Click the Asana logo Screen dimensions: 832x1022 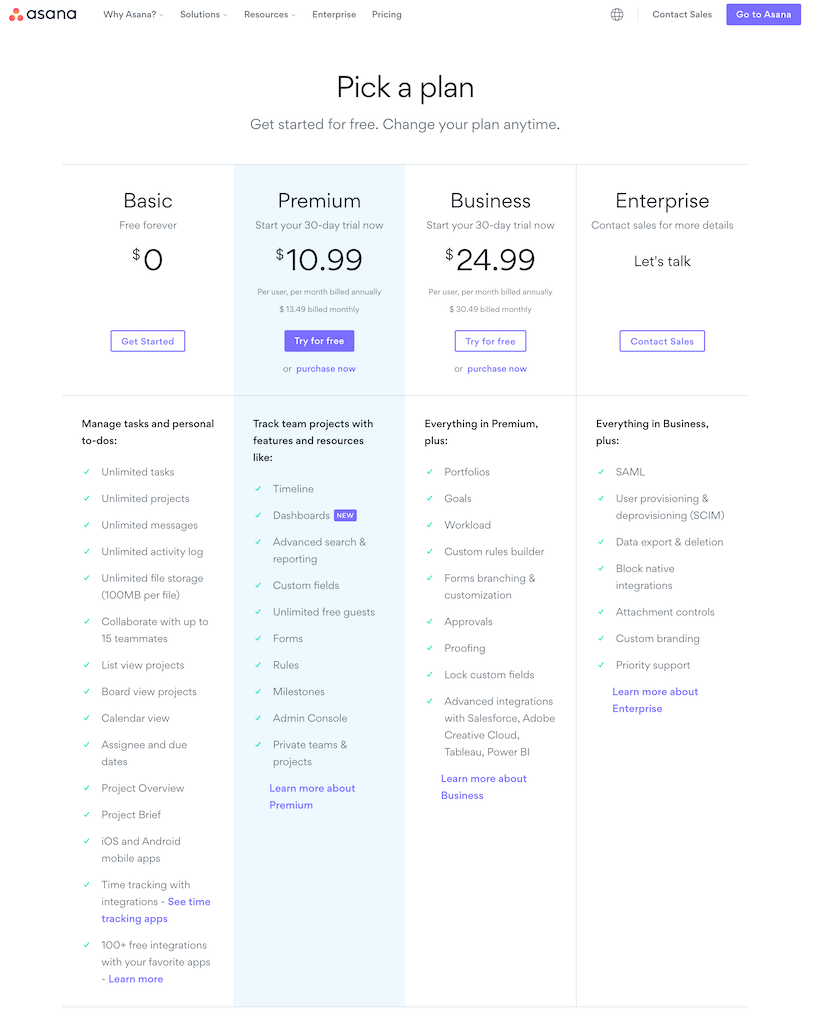pos(43,14)
